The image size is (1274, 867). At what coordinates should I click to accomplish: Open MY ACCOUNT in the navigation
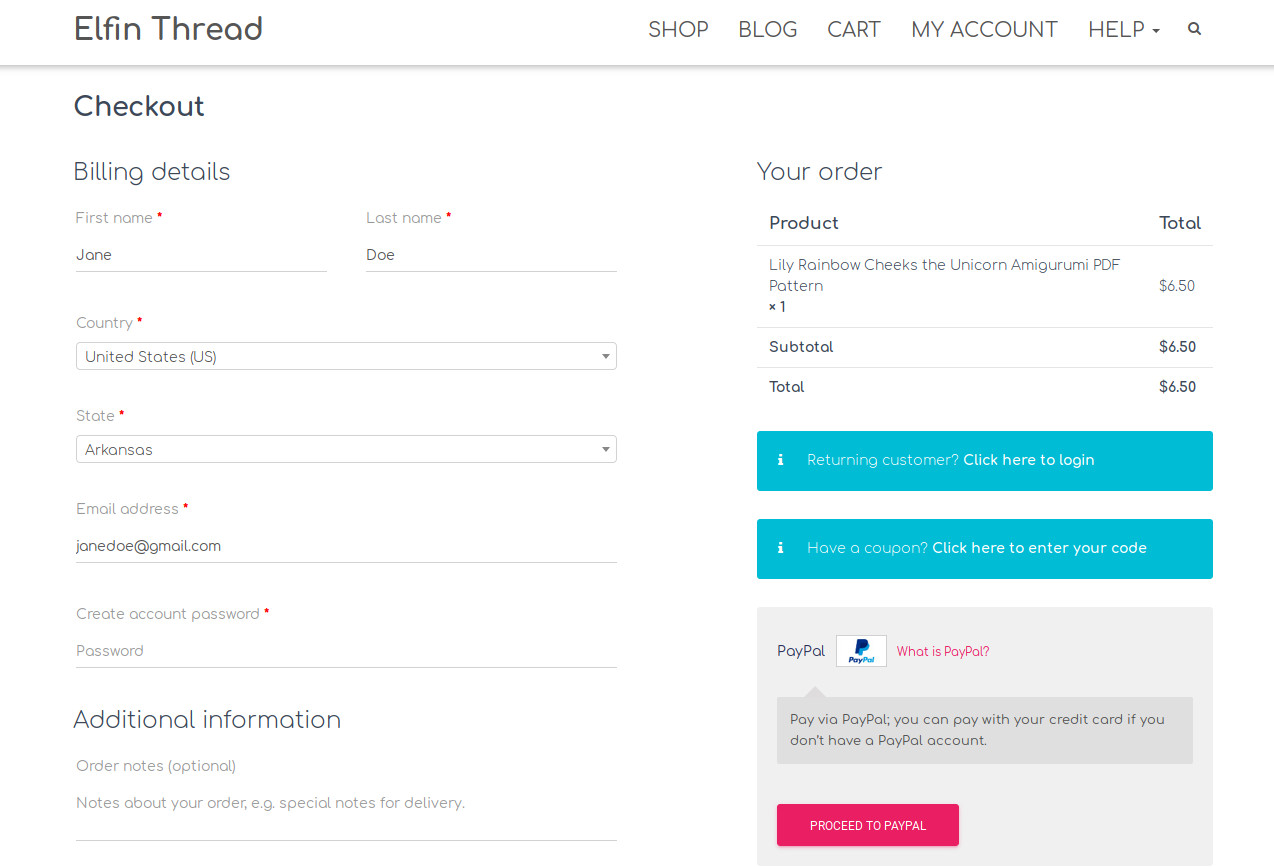984,30
